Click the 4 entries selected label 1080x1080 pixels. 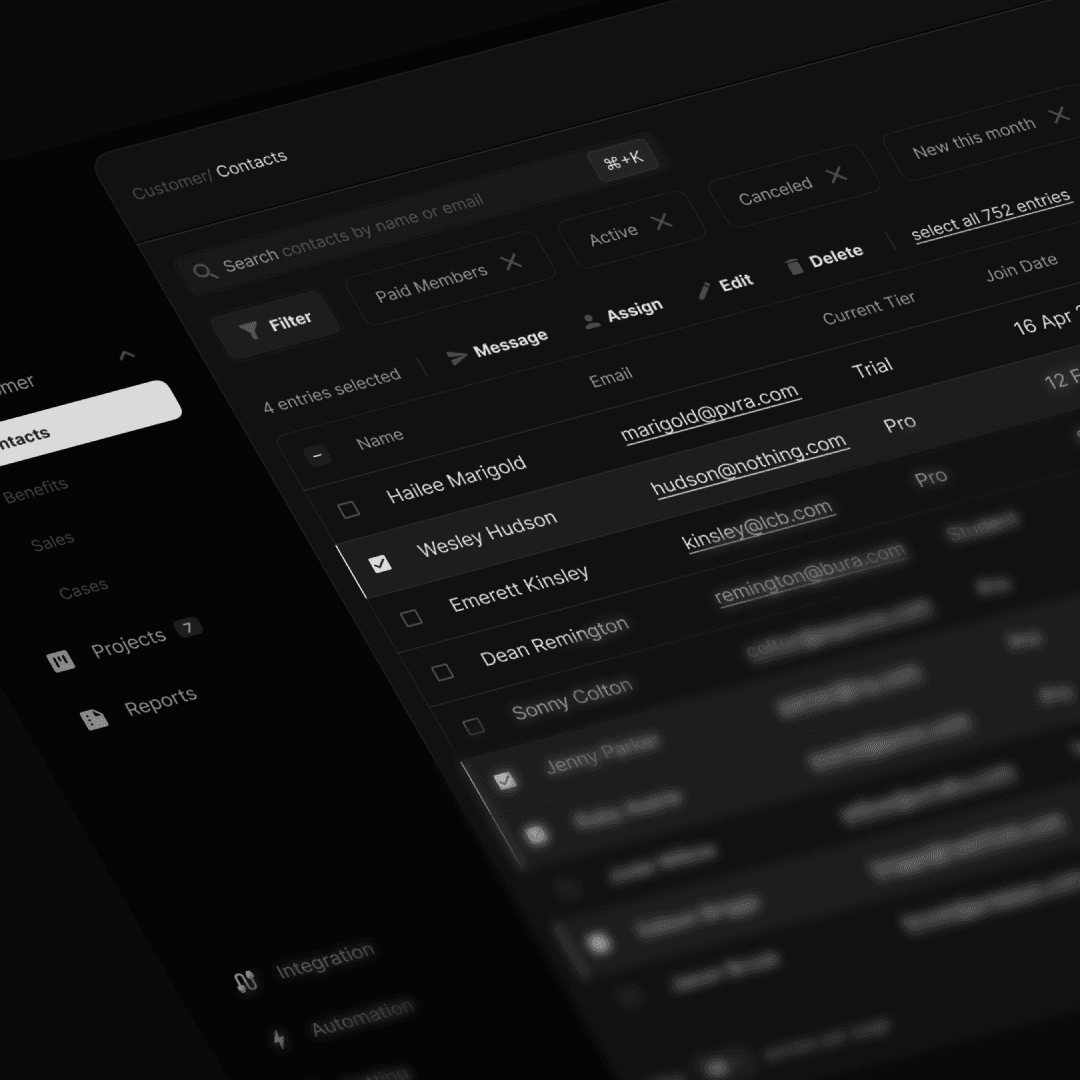coord(332,391)
